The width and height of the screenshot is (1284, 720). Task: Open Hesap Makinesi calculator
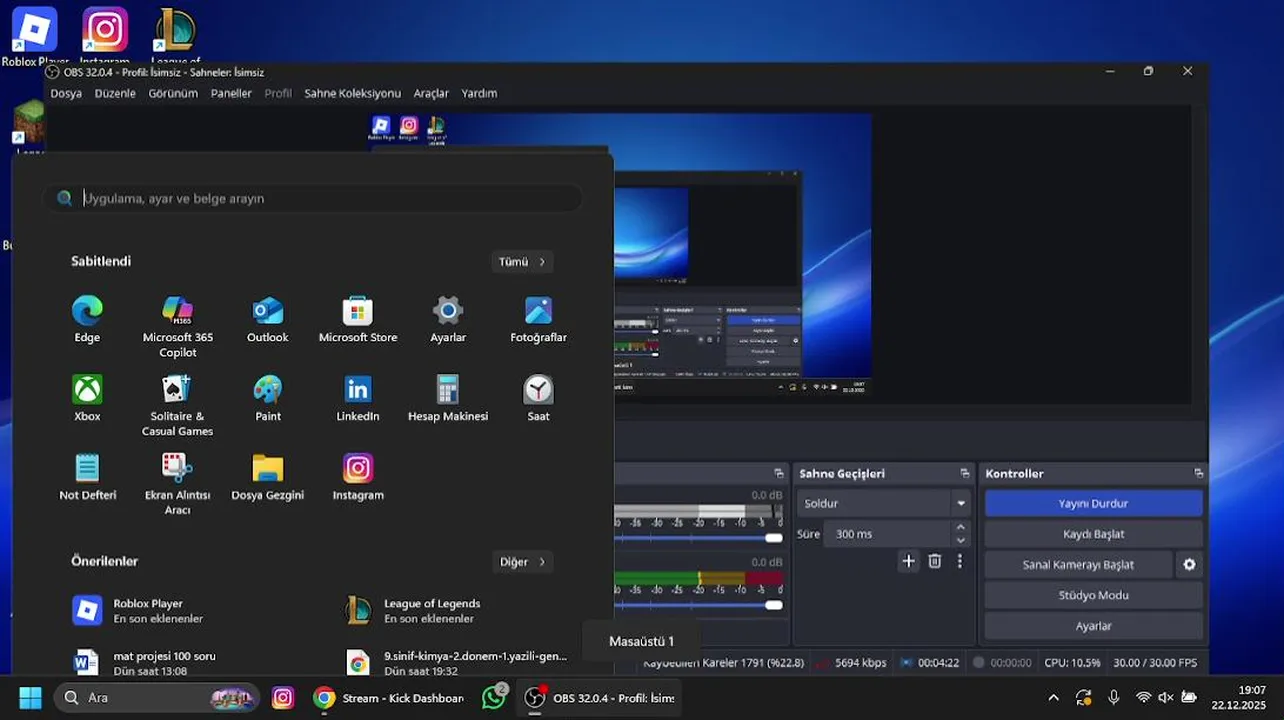[x=447, y=399]
